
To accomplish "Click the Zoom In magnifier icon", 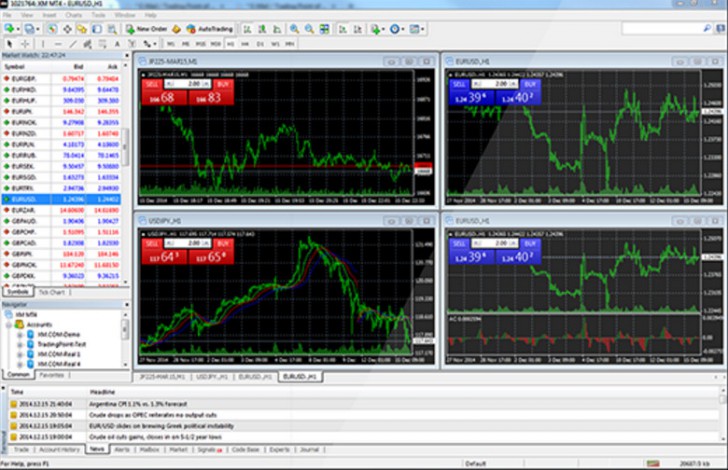I will 294,29.
